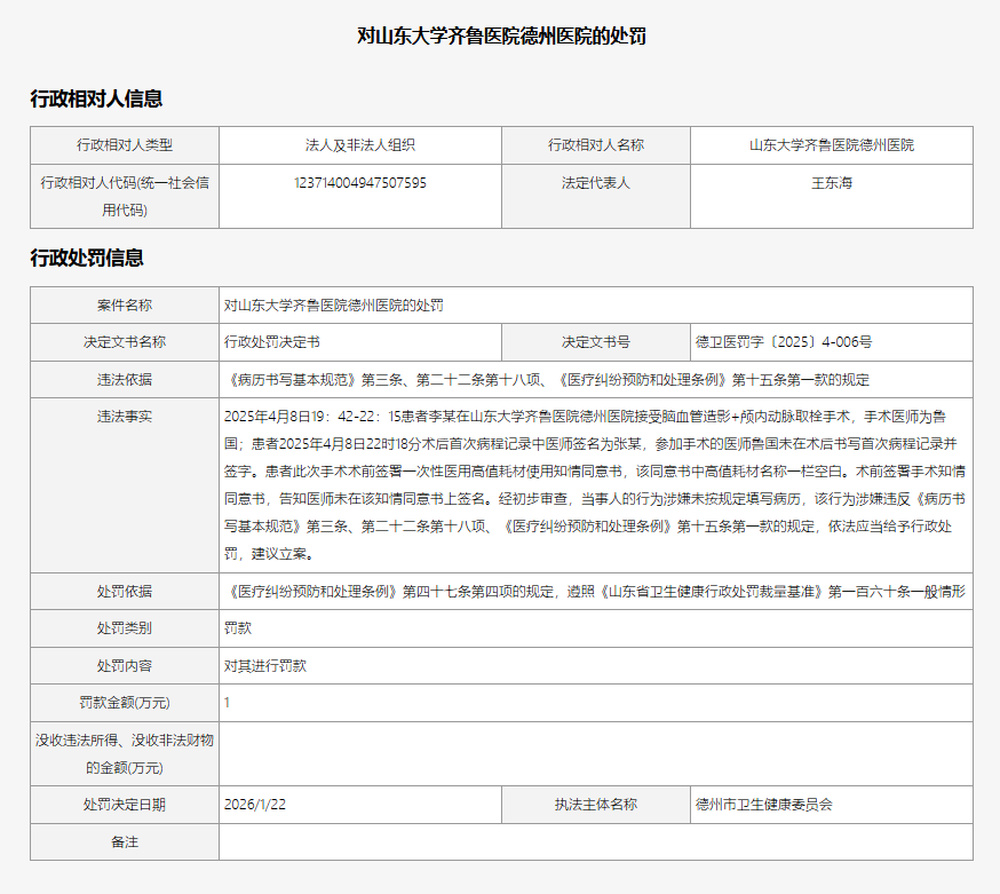This screenshot has height=894, width=1000.
Task: Click the 行政相对人信息 section heading
Action: coord(96,99)
